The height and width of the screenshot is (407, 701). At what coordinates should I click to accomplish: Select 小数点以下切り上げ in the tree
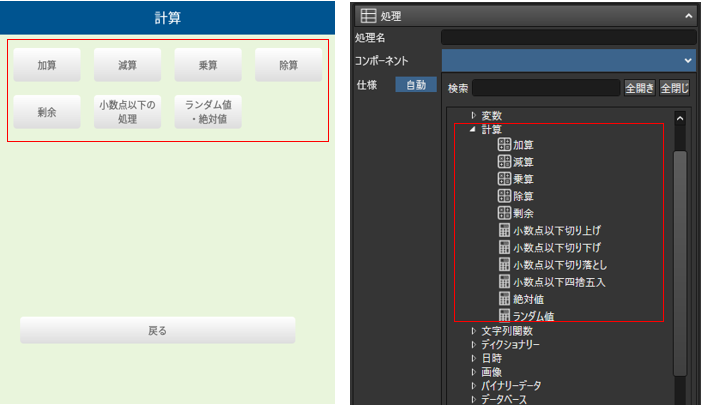click(x=557, y=230)
